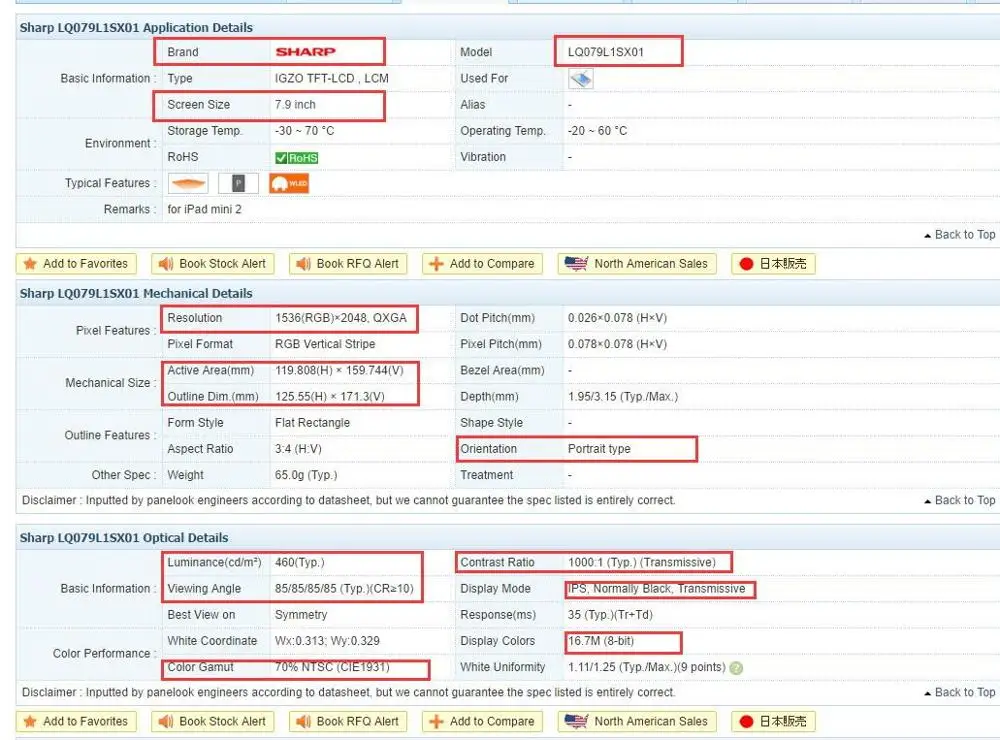Click the Flat Rectangle form style value
1000x740 pixels.
[x=312, y=422]
